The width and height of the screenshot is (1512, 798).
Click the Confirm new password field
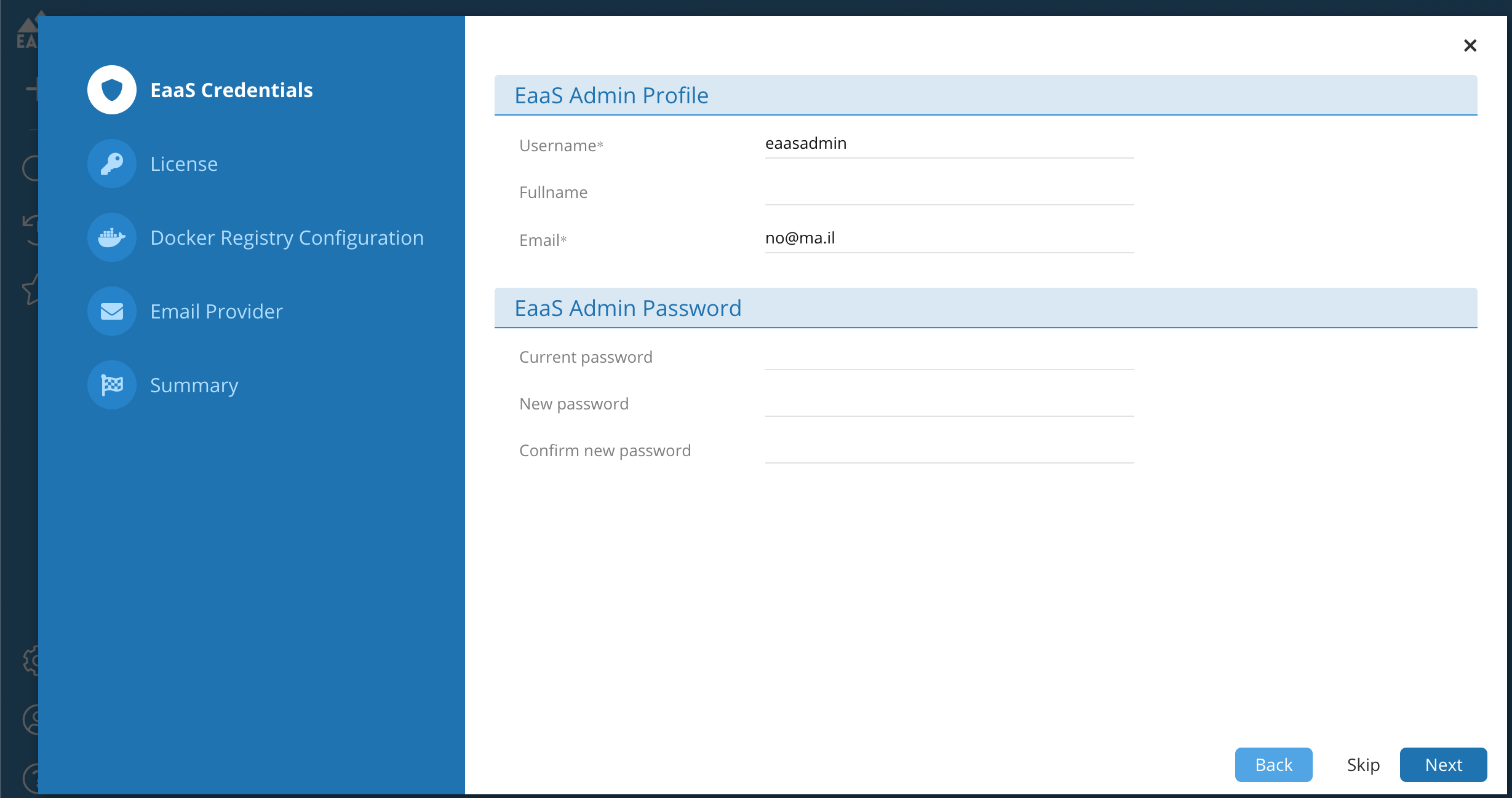(x=949, y=449)
